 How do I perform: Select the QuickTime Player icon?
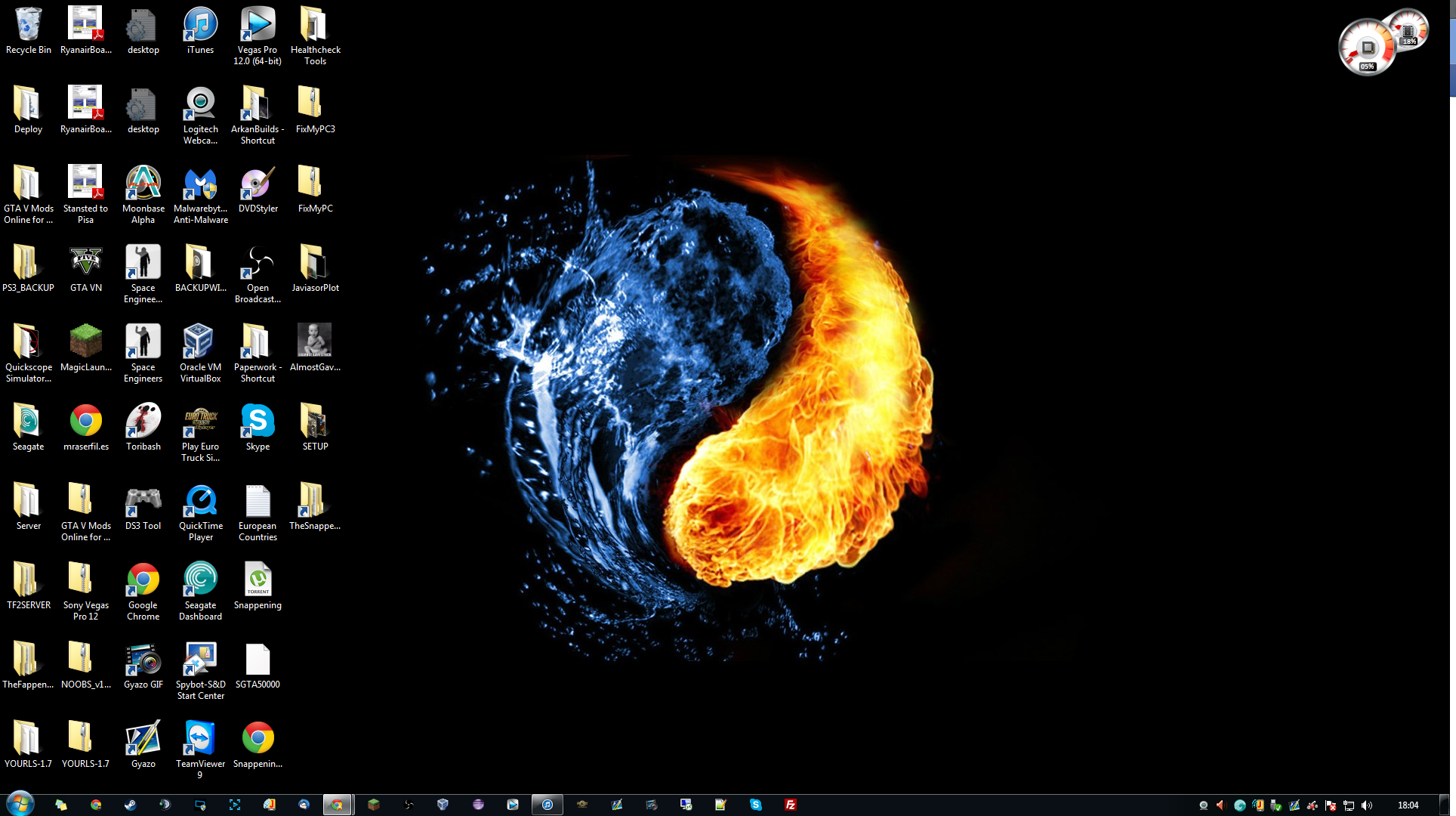click(x=200, y=501)
